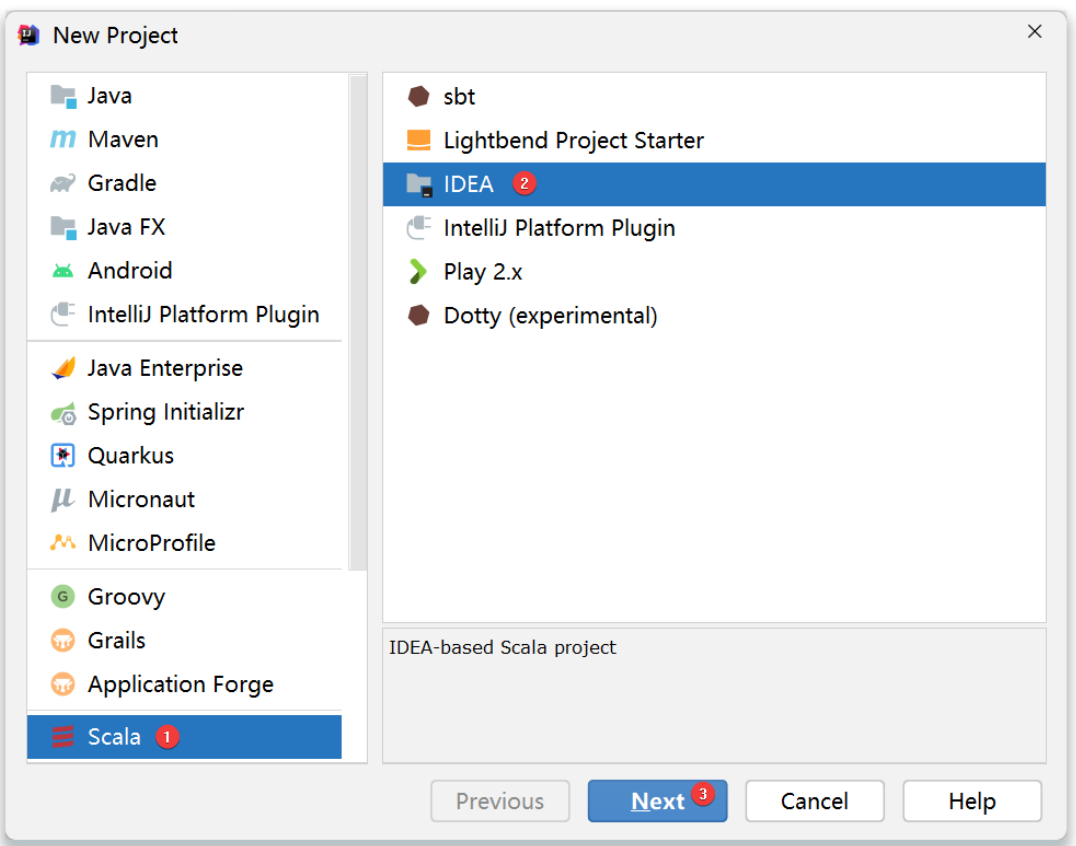Choose the green Play 2.x arrow icon

418,272
